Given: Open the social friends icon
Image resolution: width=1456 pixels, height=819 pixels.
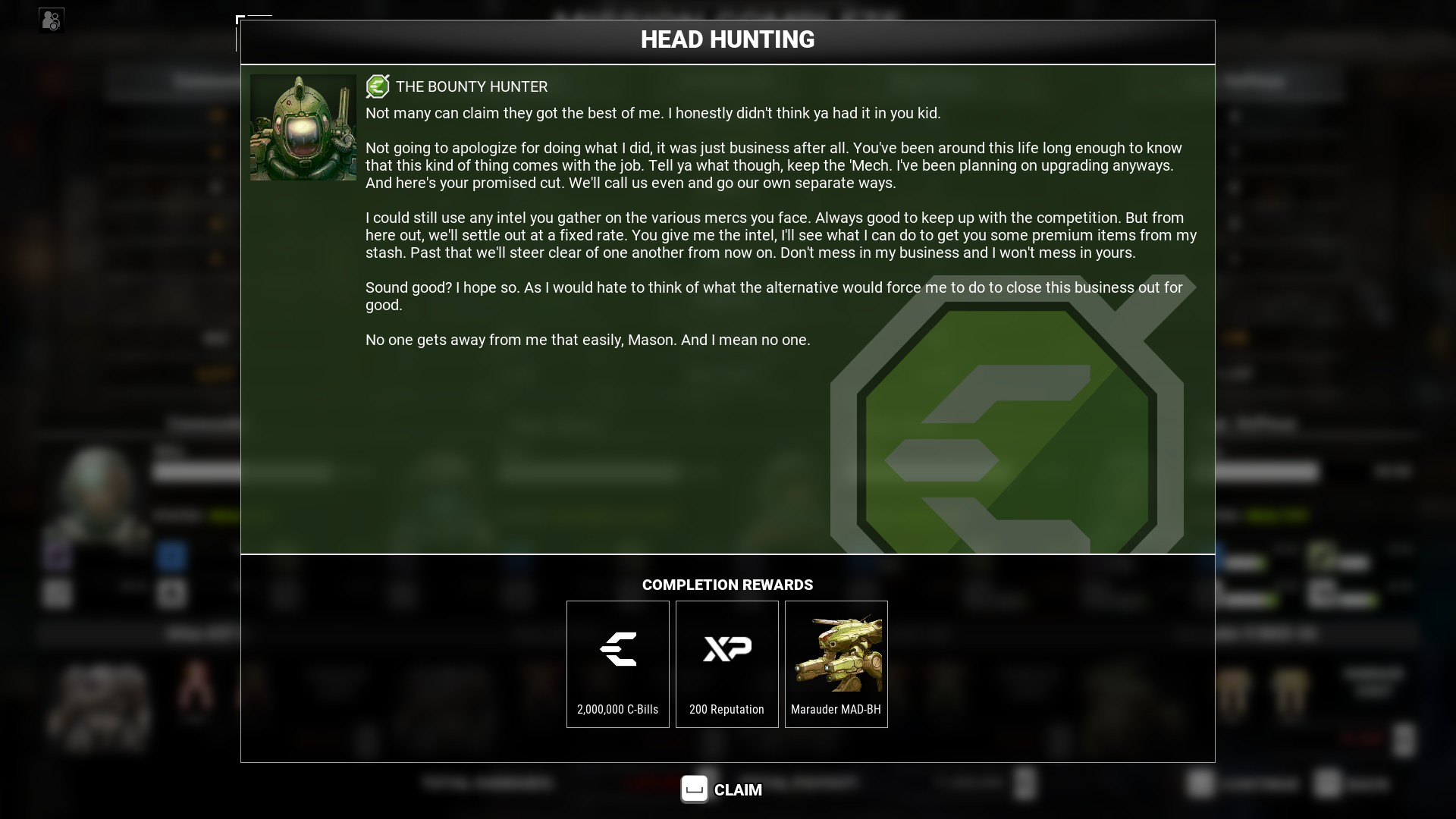Looking at the screenshot, I should tap(52, 20).
